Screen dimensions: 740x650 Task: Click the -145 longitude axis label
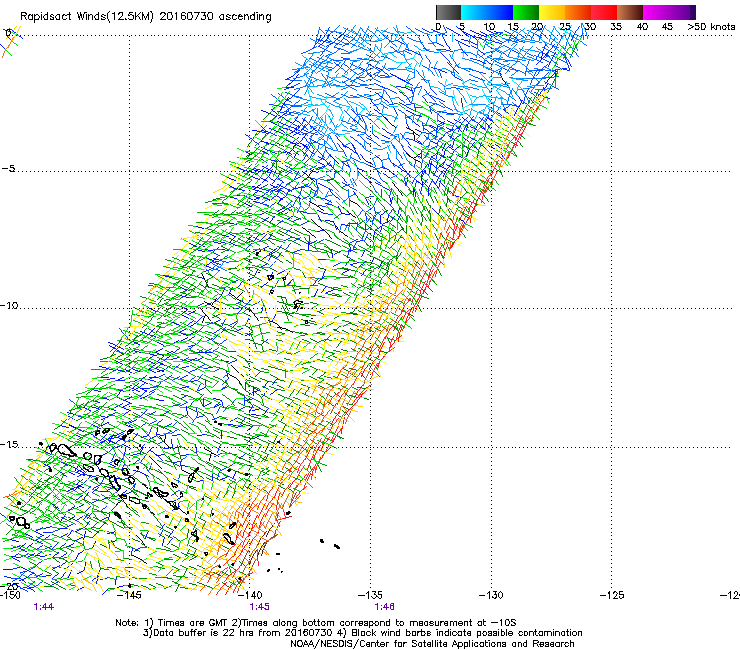pos(128,595)
